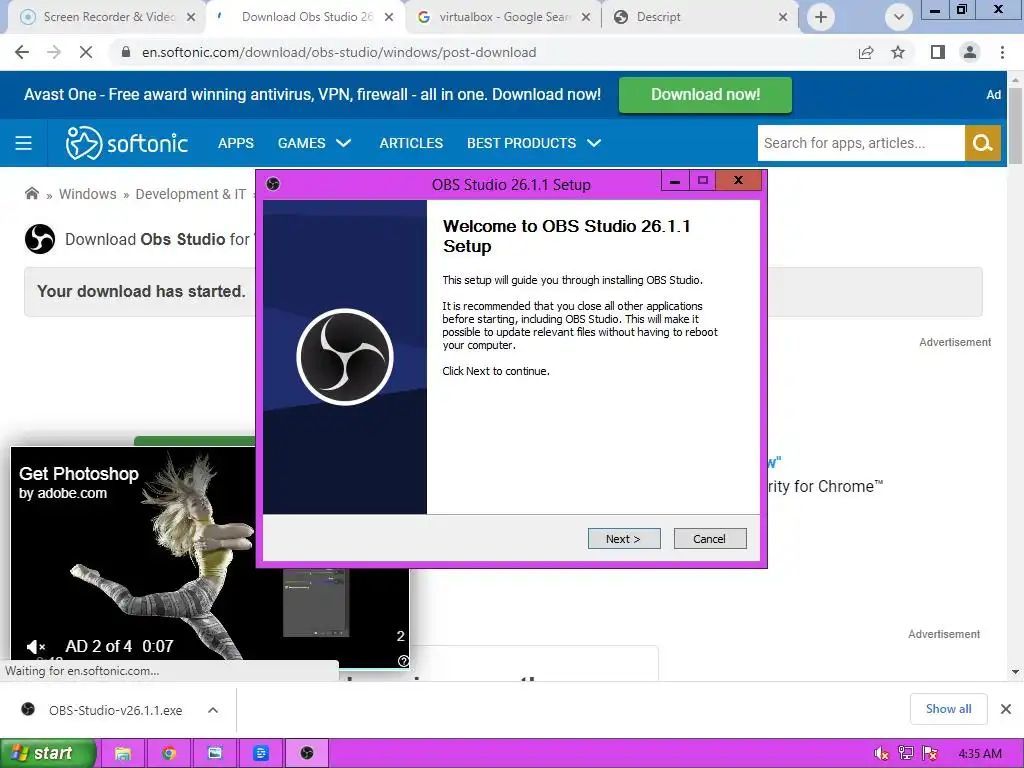Image resolution: width=1024 pixels, height=768 pixels.
Task: Click the OBS Studio logo beside download title
Action: [40, 239]
